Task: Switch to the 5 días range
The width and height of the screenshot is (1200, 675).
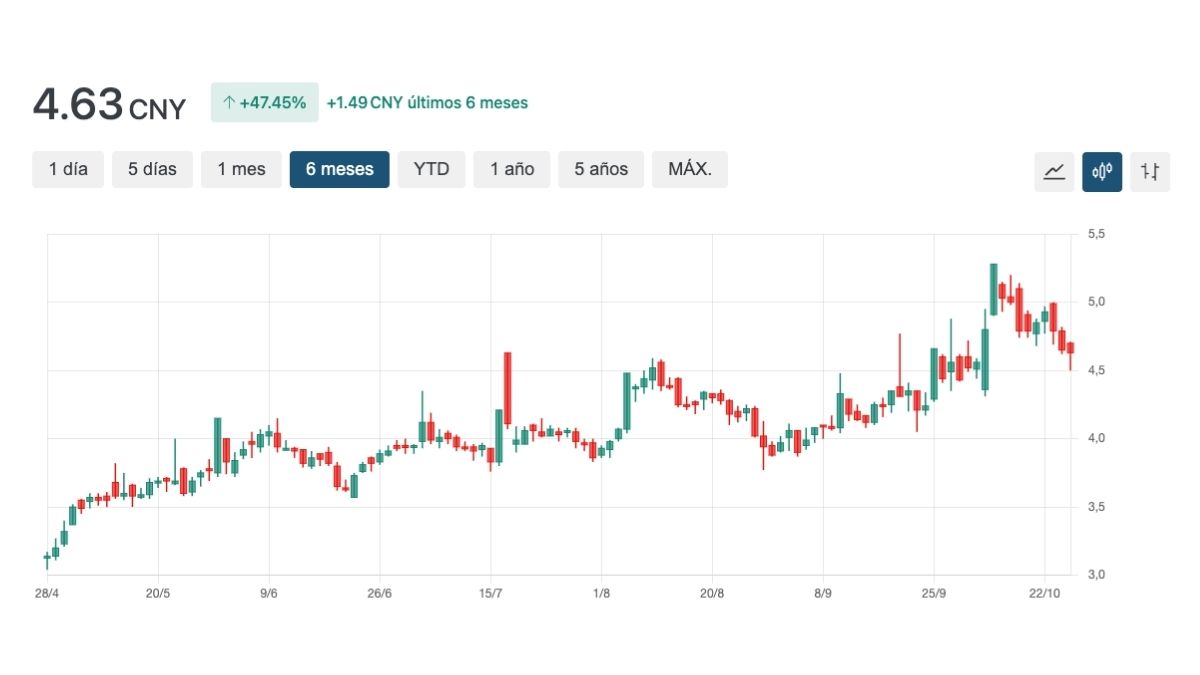Action: tap(152, 169)
